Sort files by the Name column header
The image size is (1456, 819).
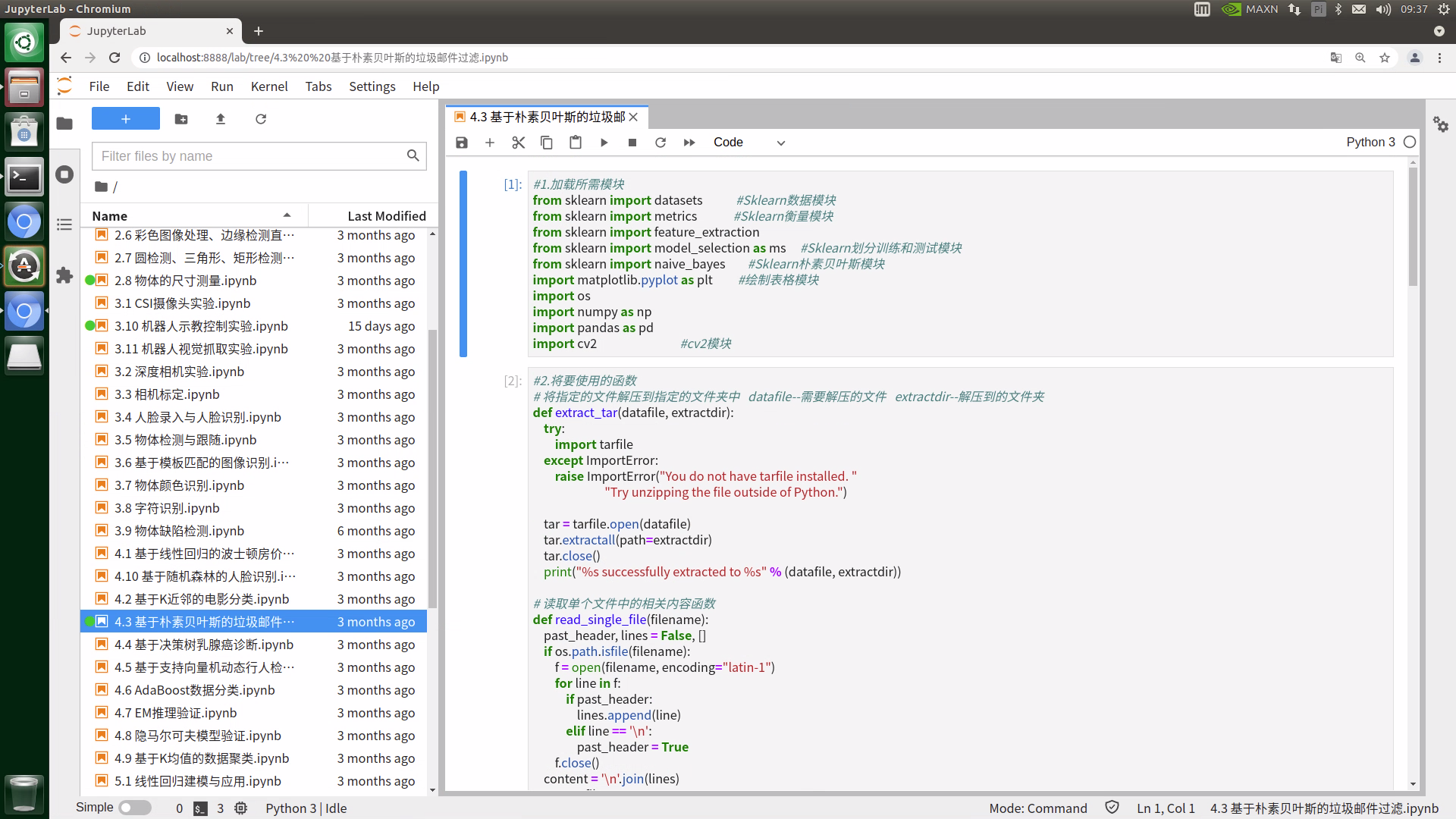[110, 216]
